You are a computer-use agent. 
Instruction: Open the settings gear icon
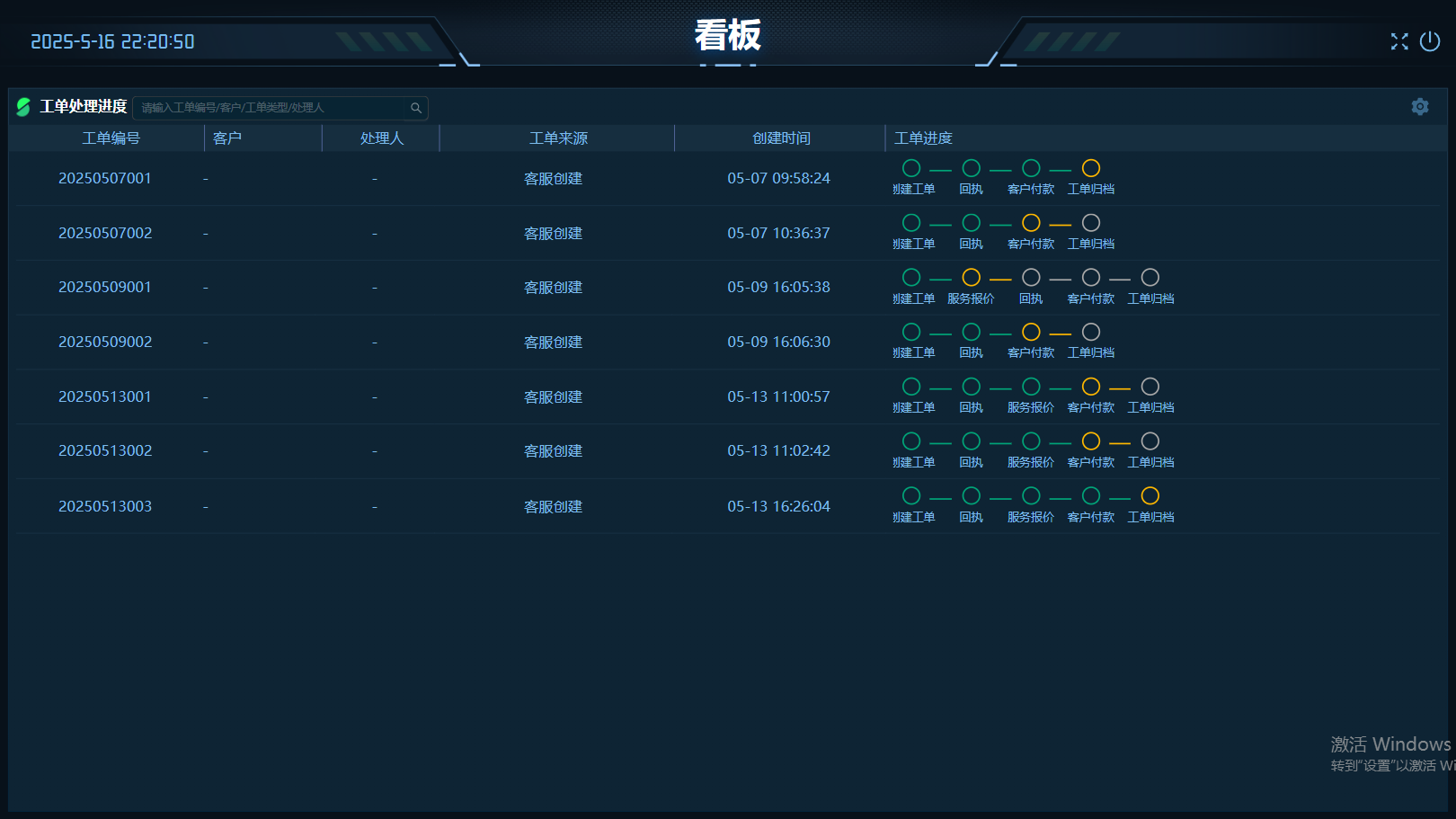point(1419,107)
